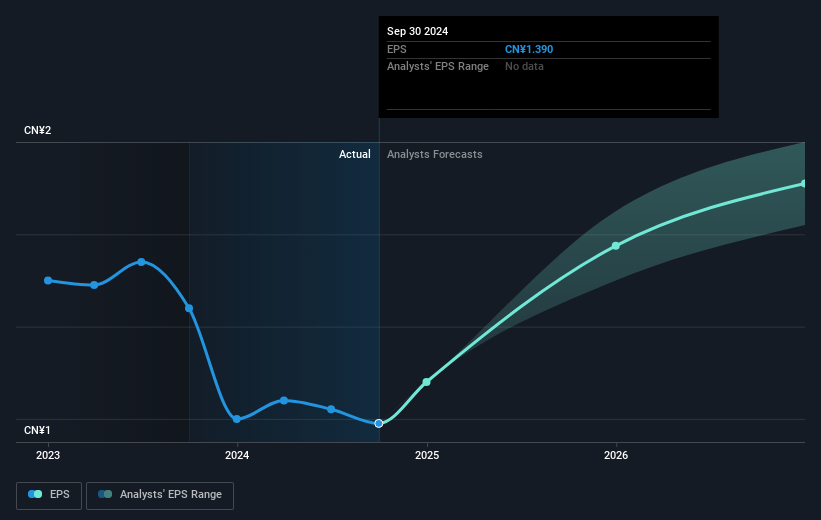Click the 'Analysts' EPS Range' tooltip row label

click(438, 67)
